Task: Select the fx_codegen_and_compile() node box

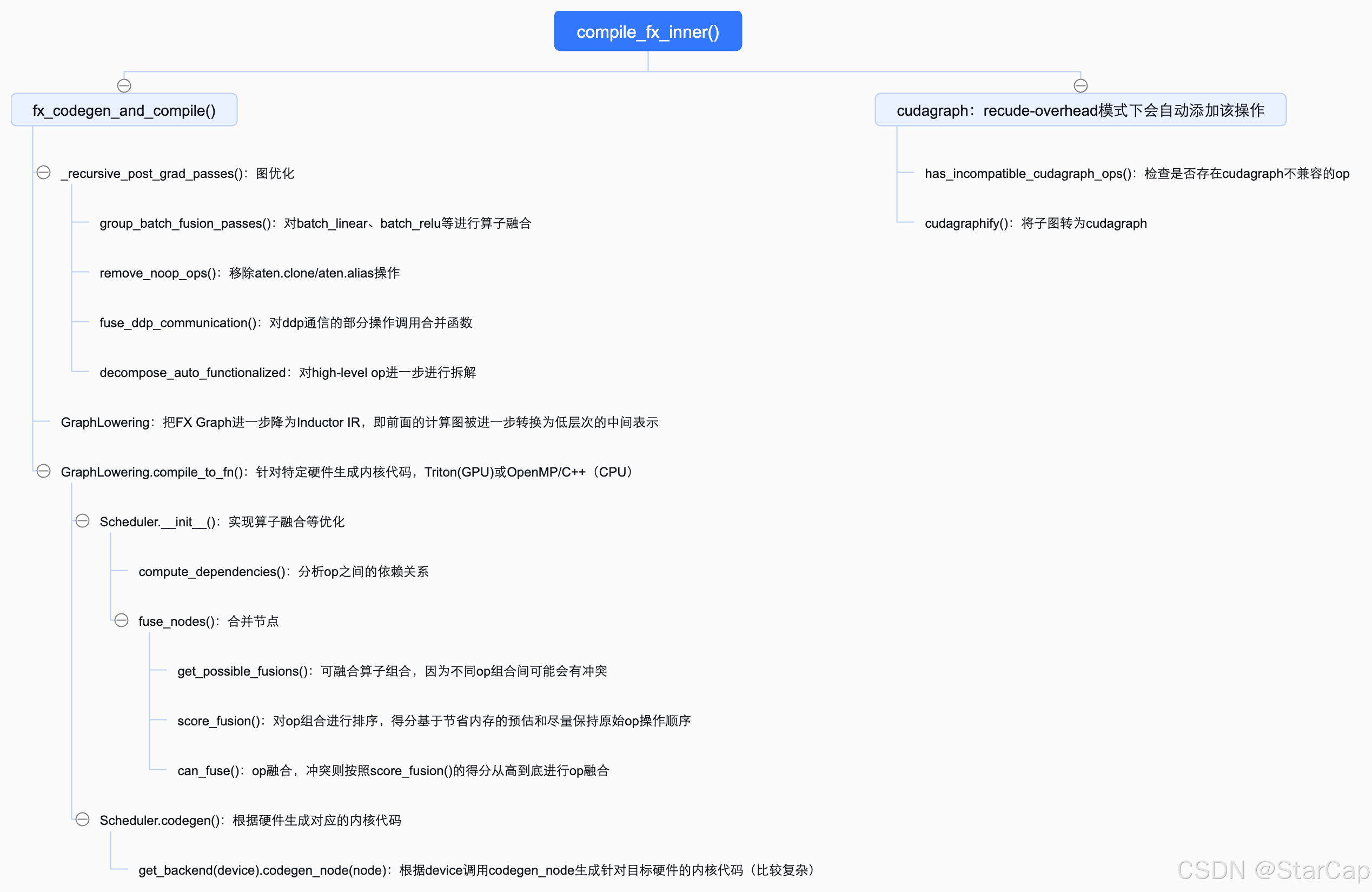Action: 124,110
